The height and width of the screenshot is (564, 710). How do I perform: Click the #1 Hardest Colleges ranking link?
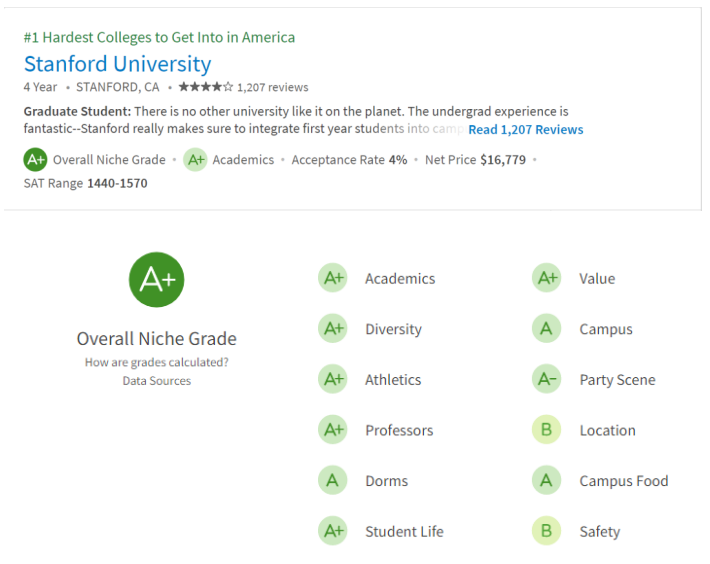pyautogui.click(x=159, y=37)
